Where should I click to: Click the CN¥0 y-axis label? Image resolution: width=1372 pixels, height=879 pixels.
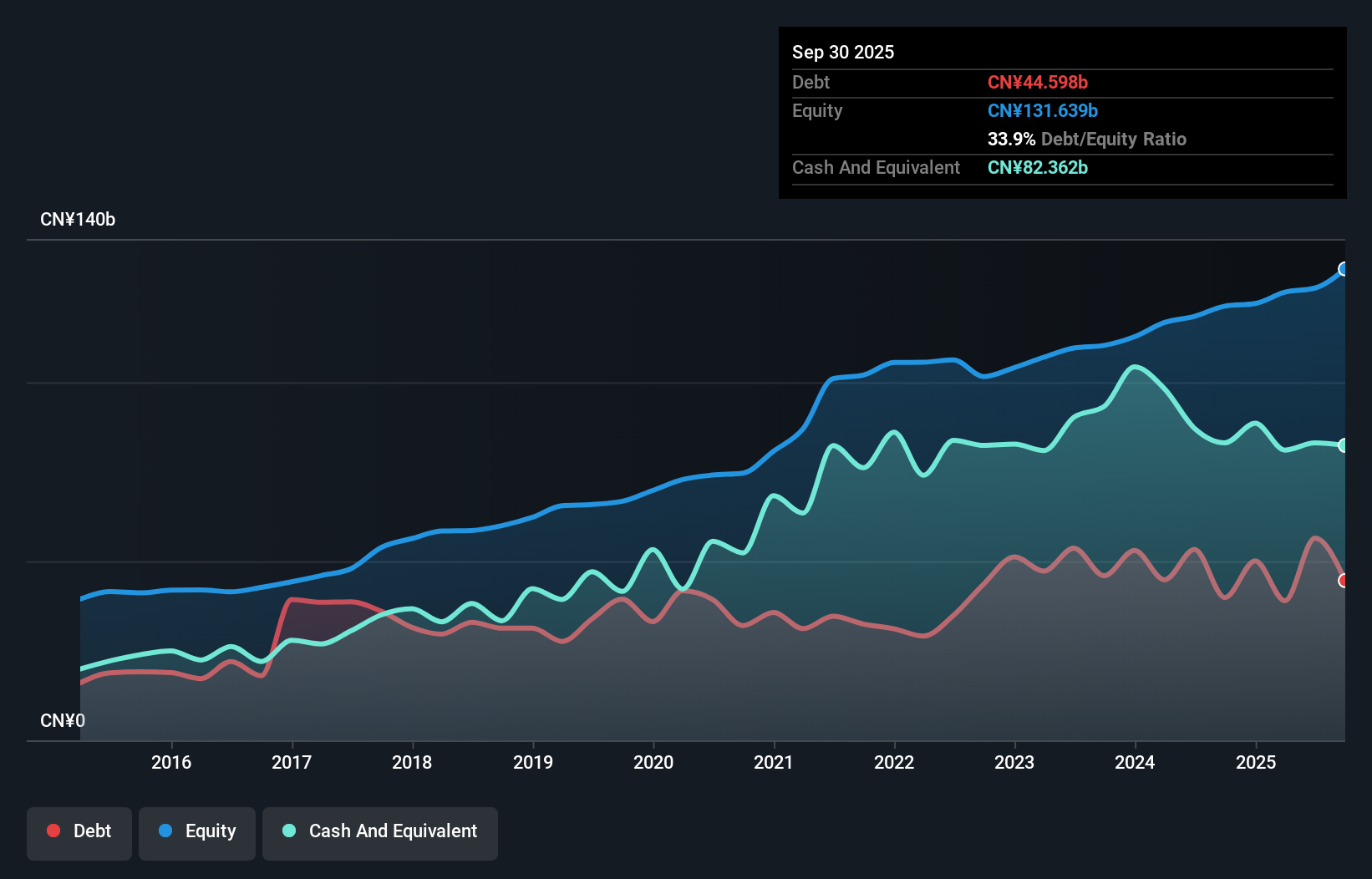coord(63,720)
